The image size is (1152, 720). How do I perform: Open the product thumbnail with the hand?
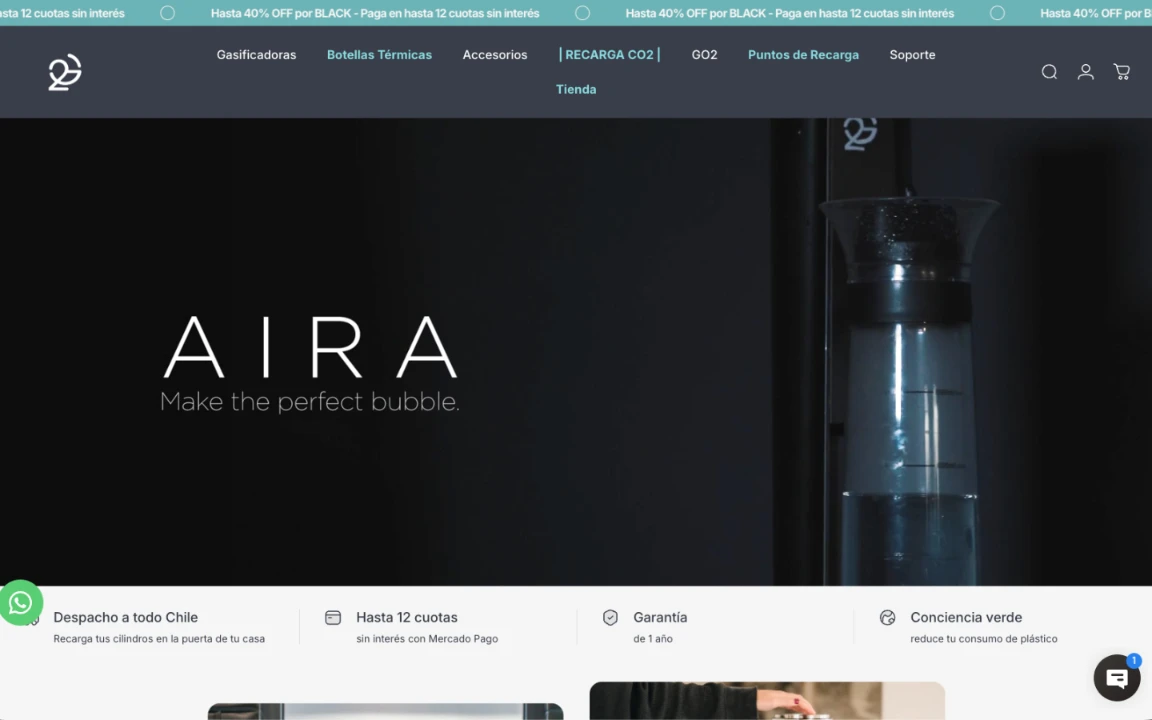click(767, 700)
